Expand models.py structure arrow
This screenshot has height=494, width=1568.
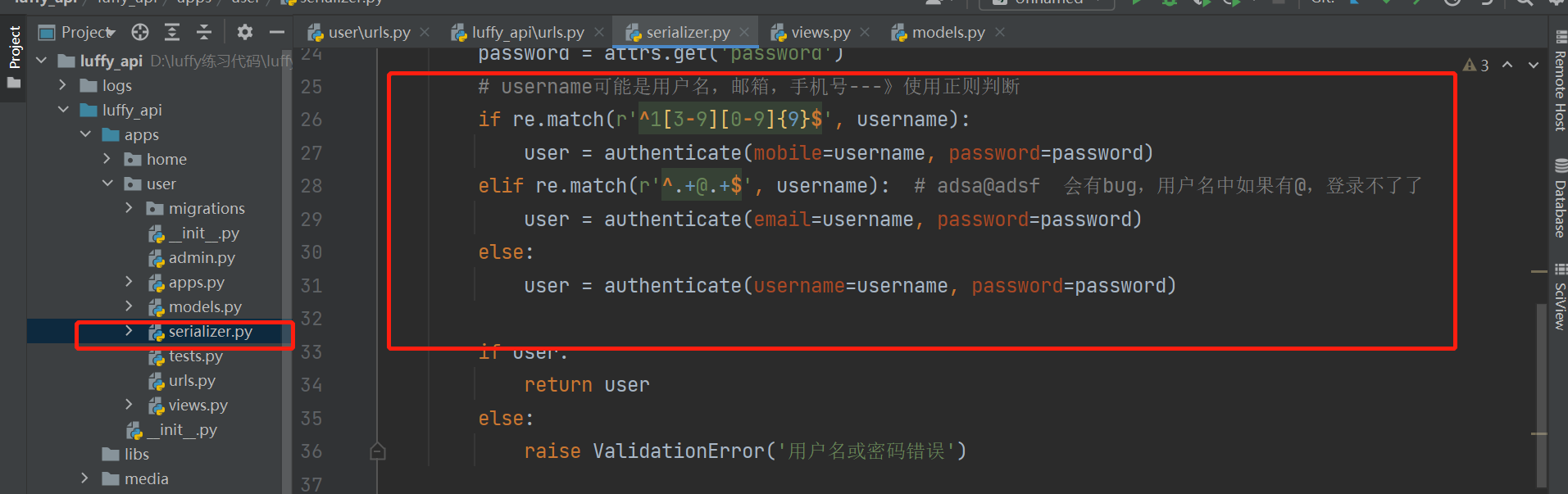coord(130,306)
